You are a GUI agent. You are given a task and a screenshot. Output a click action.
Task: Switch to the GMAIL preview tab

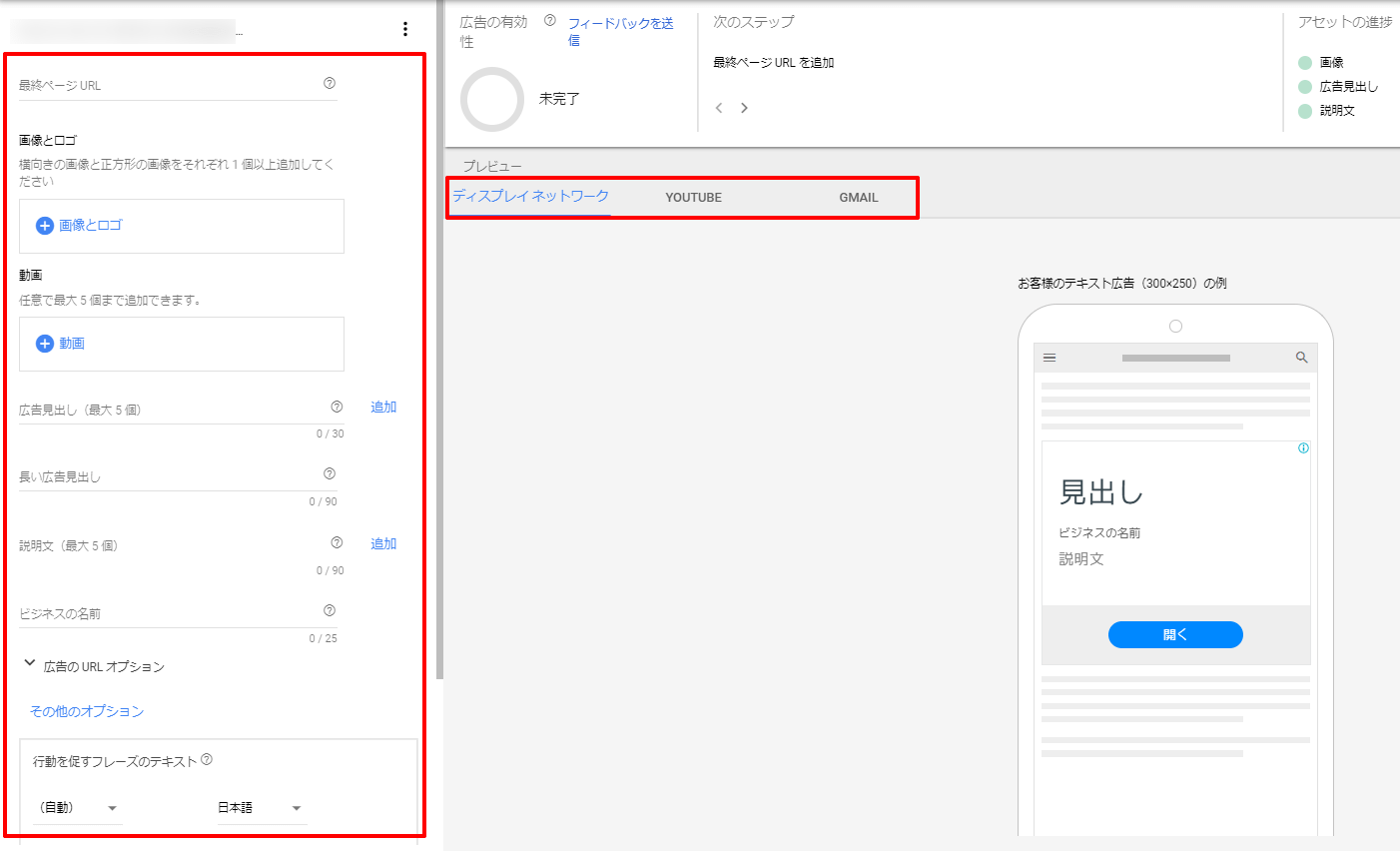858,198
